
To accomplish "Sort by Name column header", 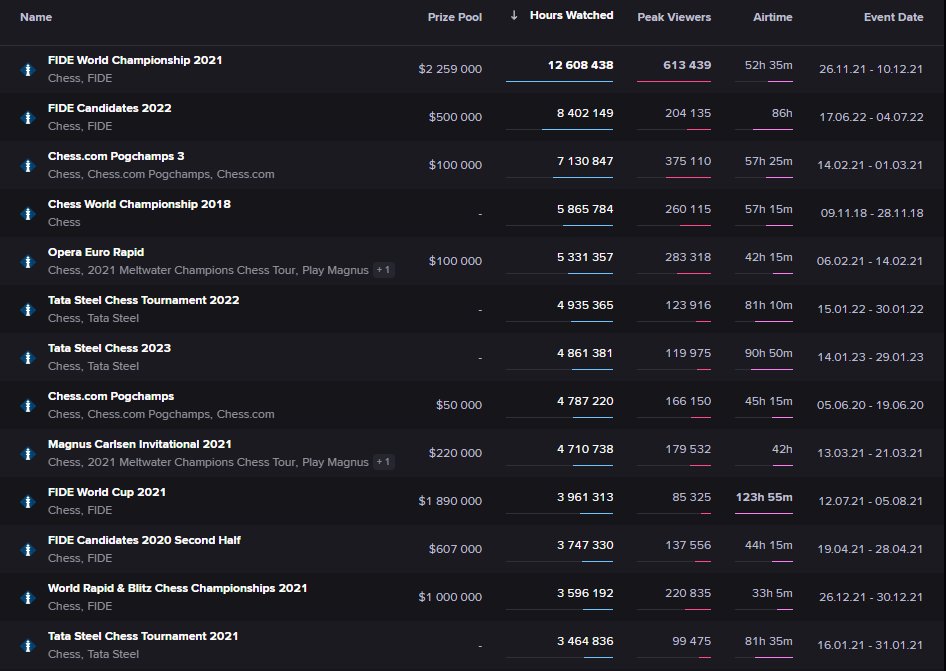I will (36, 17).
